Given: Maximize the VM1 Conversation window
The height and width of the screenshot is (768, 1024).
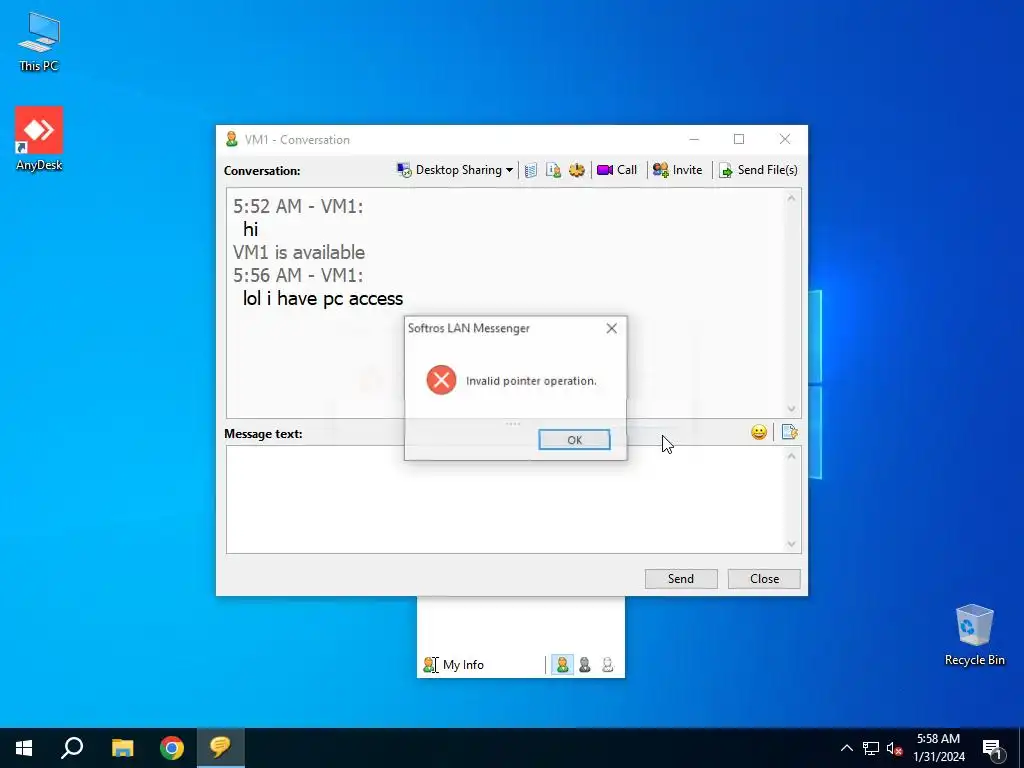Looking at the screenshot, I should (739, 139).
